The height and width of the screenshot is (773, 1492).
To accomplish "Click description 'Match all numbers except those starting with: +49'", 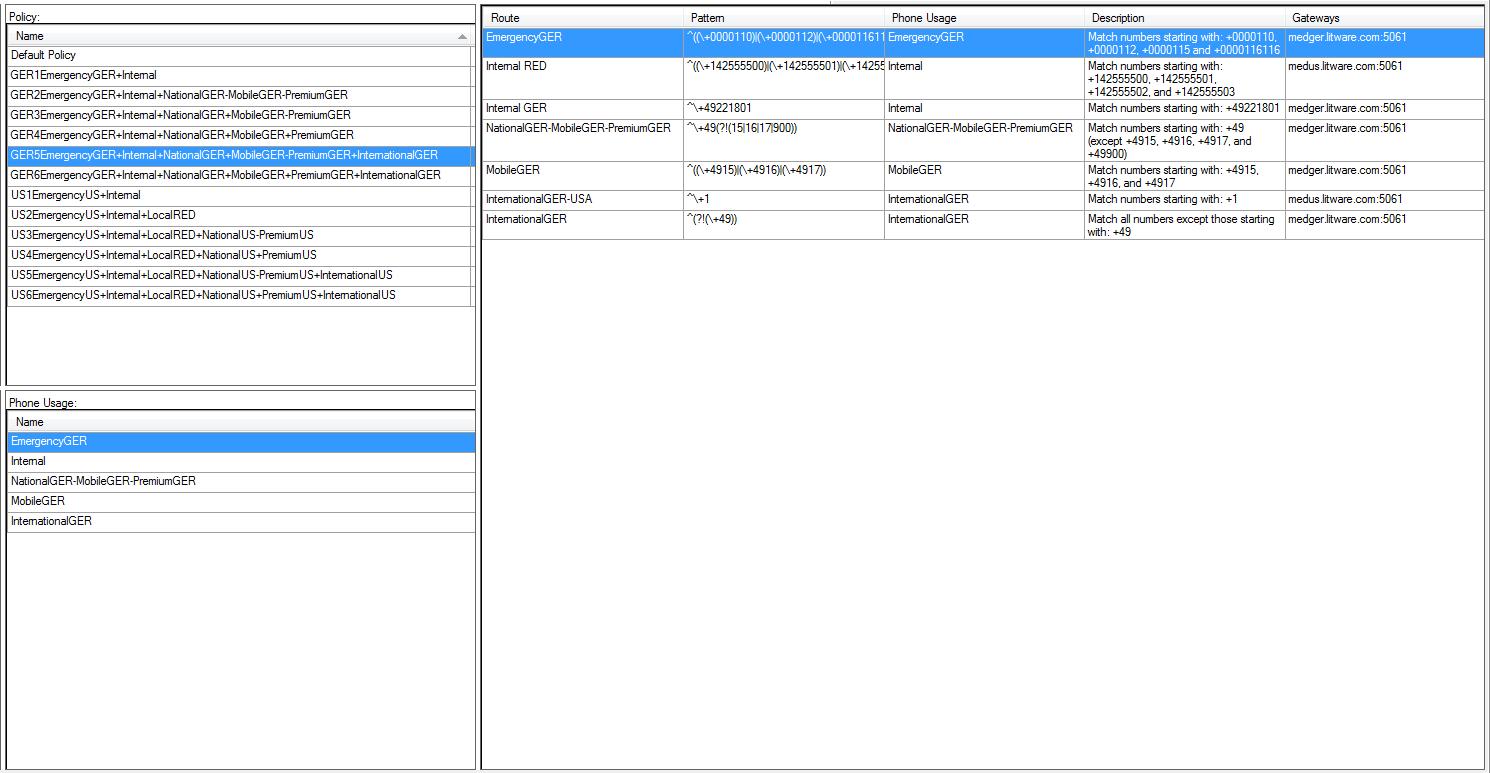I will [1185, 225].
